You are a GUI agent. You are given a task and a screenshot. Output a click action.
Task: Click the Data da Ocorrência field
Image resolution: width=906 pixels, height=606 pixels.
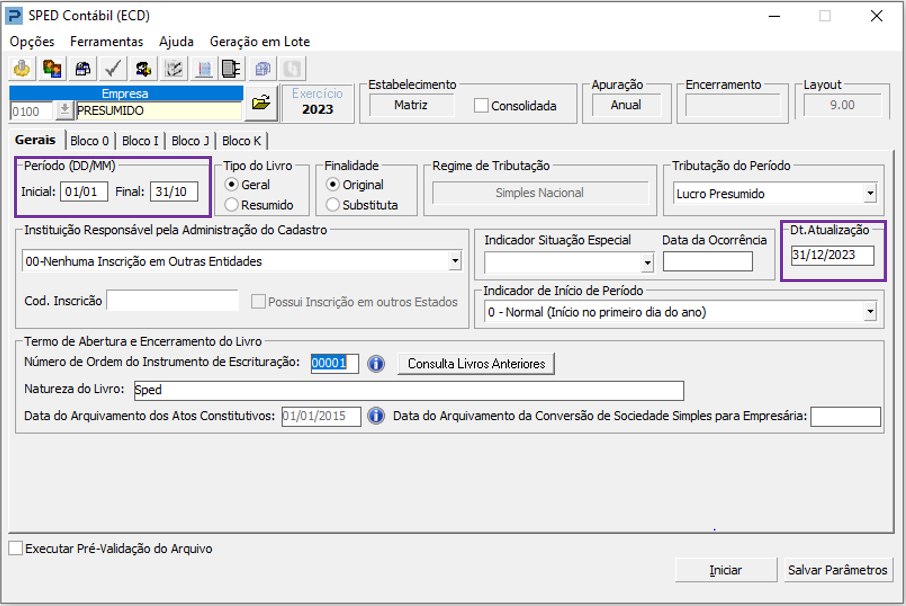point(708,262)
